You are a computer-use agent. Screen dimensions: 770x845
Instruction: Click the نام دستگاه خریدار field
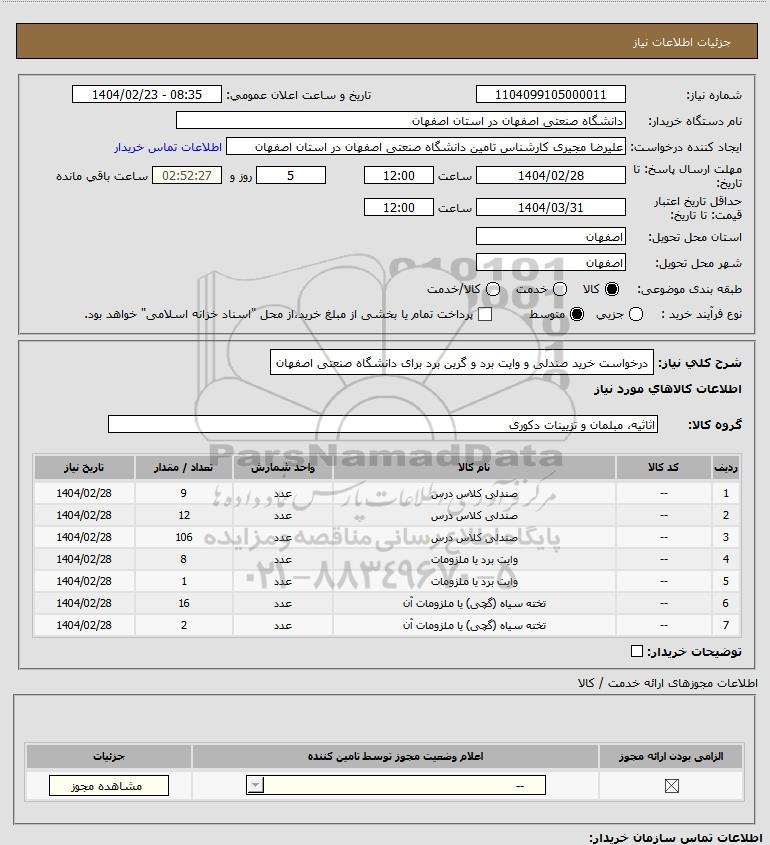coord(400,120)
